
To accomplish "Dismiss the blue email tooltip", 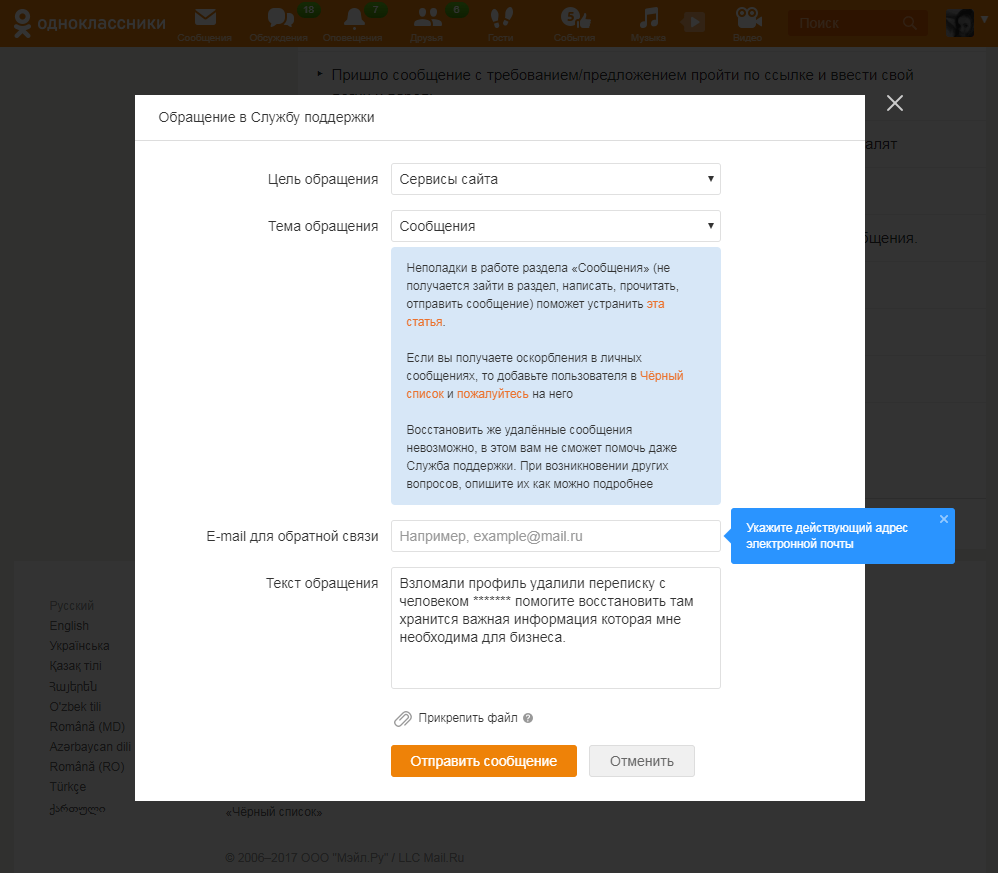I will (x=944, y=519).
